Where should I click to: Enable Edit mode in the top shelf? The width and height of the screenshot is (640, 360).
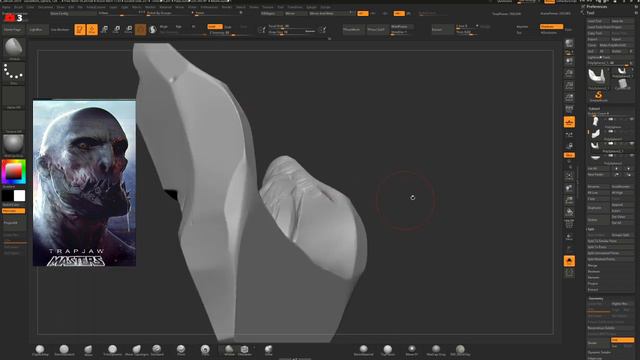[80, 29]
